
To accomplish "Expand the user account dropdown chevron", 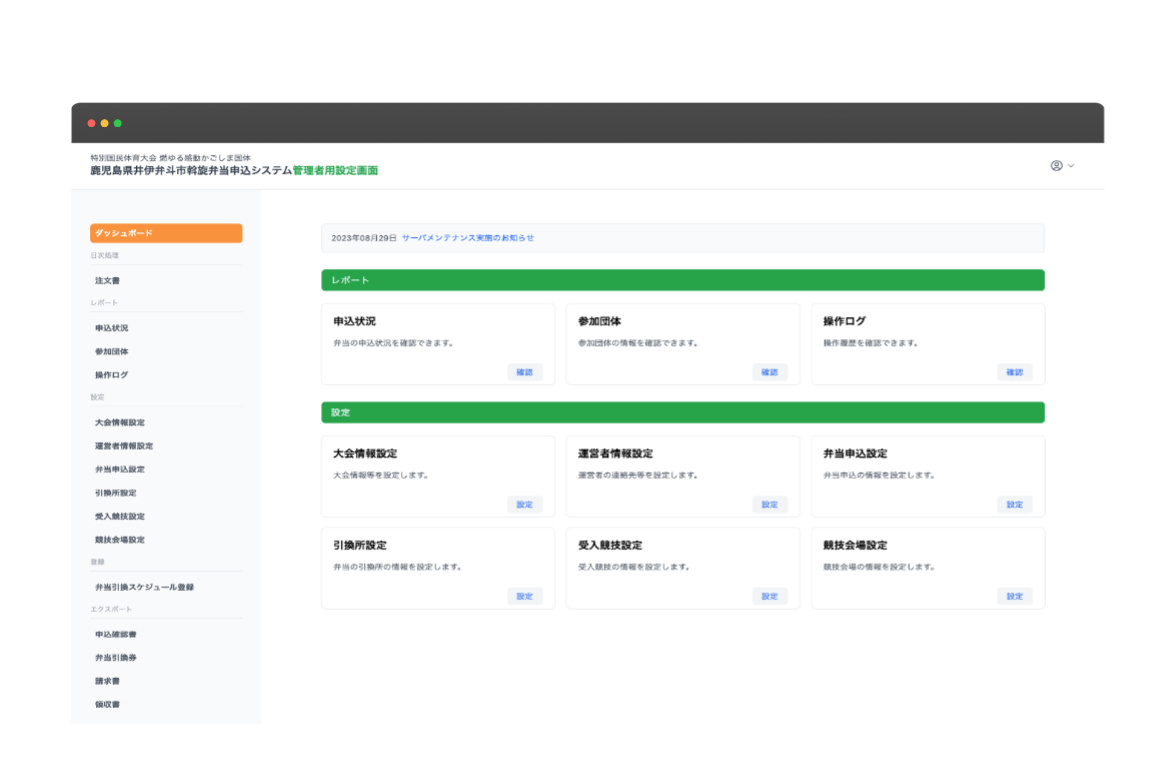I will click(1070, 166).
